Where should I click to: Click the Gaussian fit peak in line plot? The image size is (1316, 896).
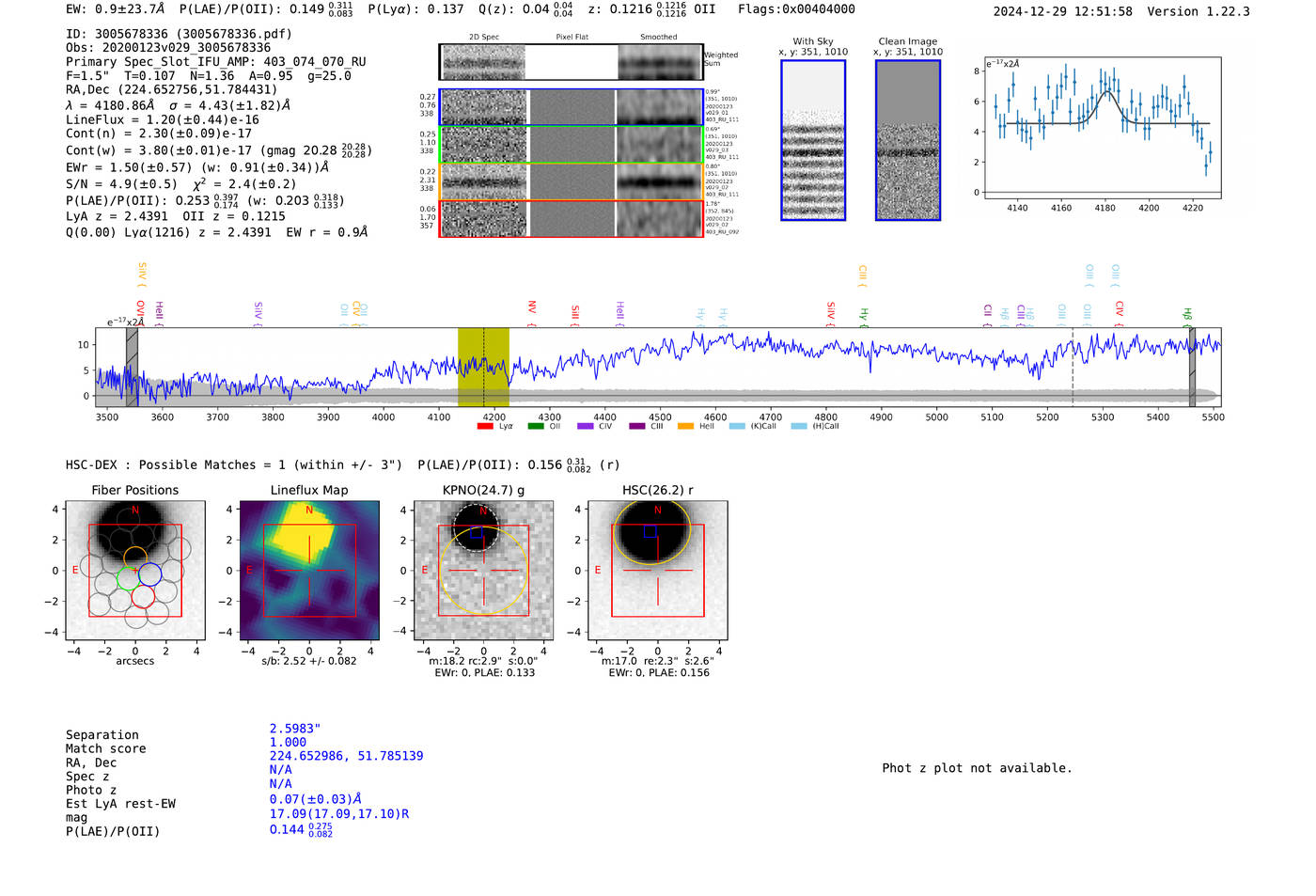point(1106,92)
